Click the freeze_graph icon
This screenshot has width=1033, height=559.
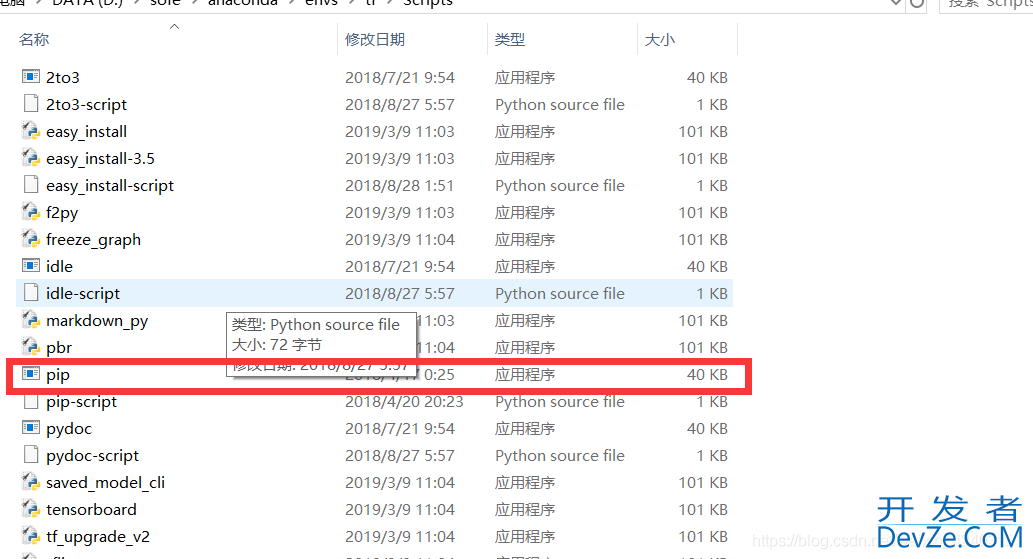pos(30,239)
